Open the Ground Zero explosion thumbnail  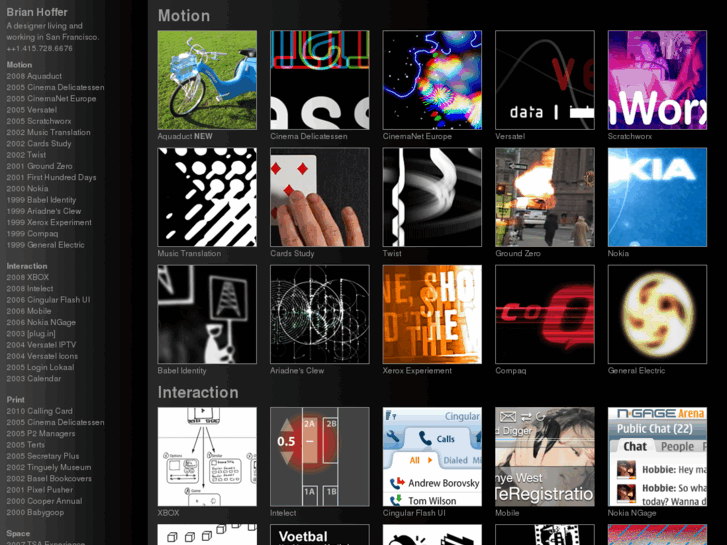pyautogui.click(x=545, y=197)
